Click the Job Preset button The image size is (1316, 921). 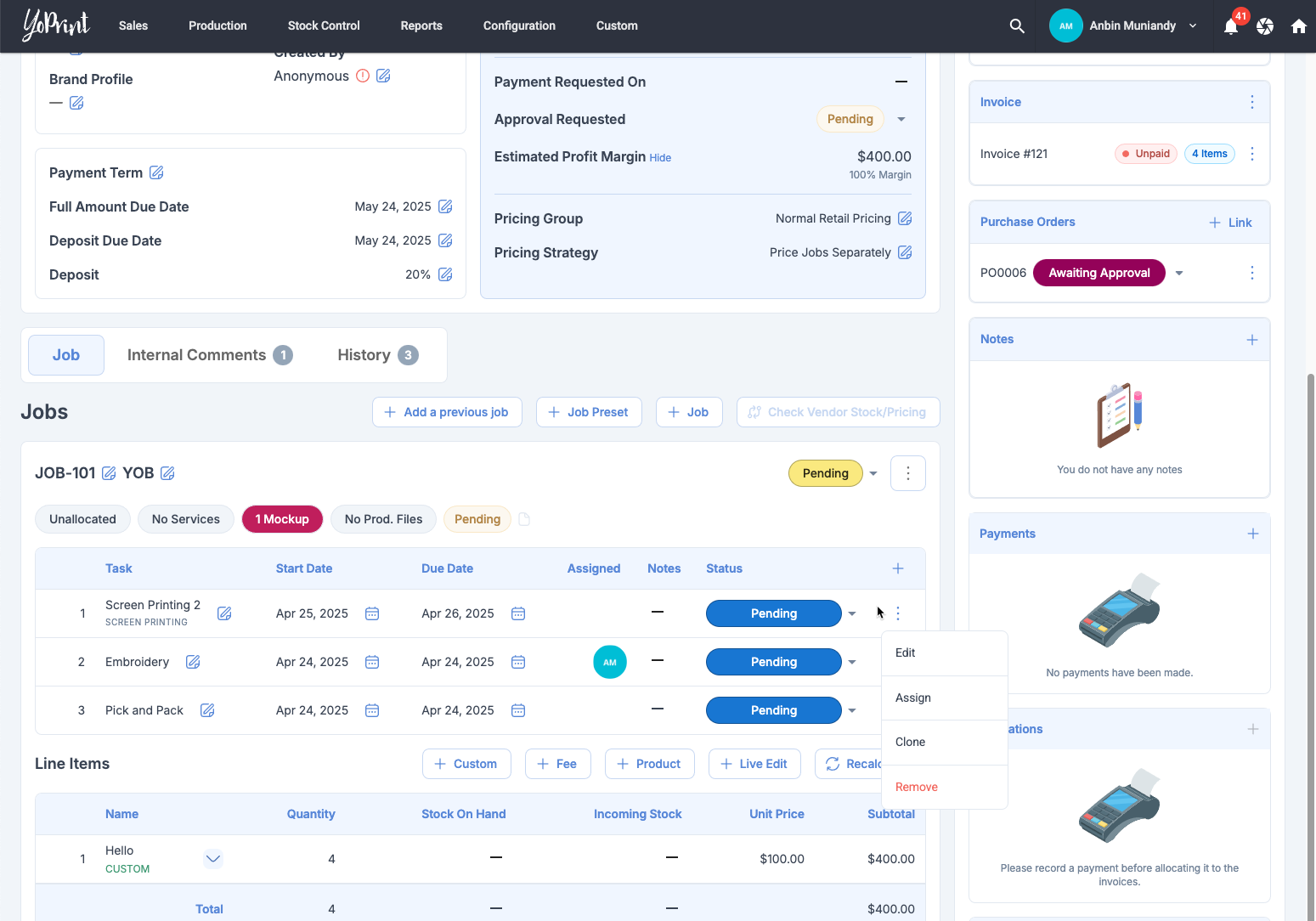tap(589, 412)
